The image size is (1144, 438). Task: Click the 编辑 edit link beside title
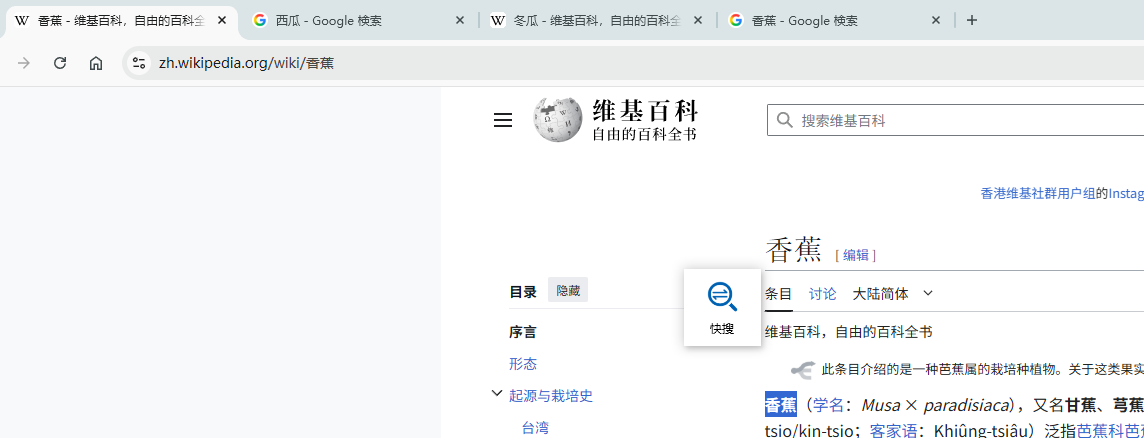(856, 255)
